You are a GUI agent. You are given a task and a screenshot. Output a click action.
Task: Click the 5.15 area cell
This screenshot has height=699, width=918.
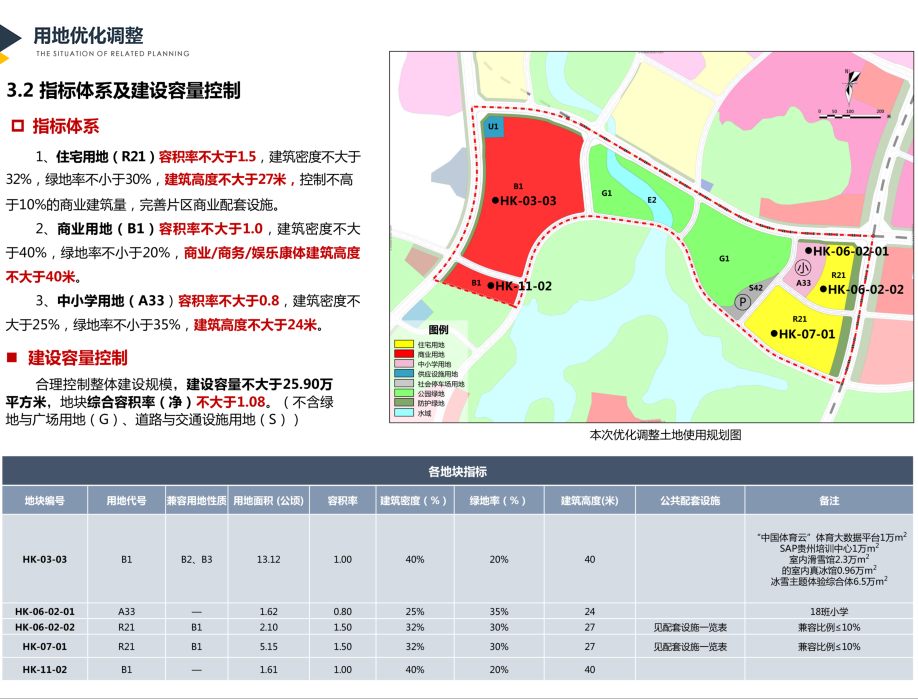(269, 647)
